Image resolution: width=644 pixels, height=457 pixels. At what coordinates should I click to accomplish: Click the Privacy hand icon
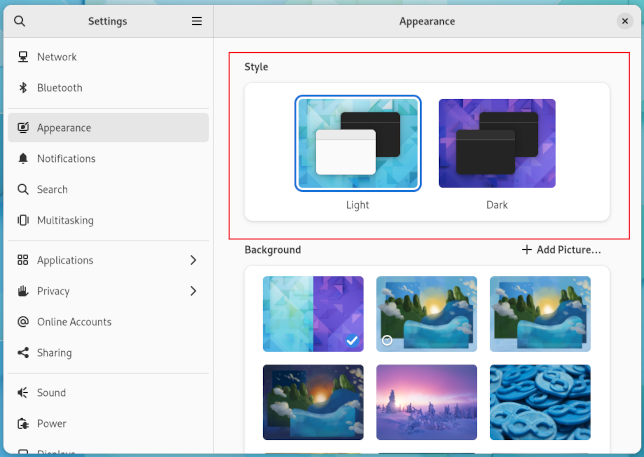(23, 291)
